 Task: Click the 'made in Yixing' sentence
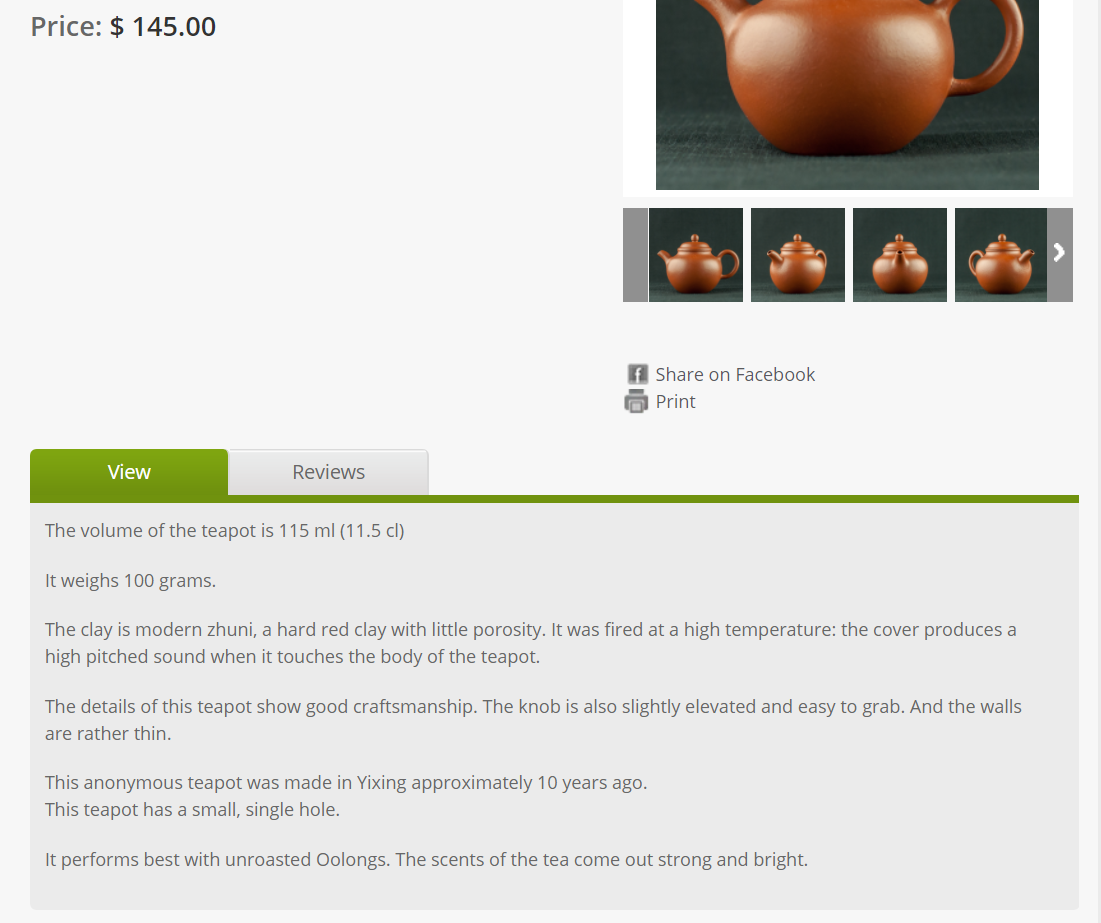coord(346,783)
